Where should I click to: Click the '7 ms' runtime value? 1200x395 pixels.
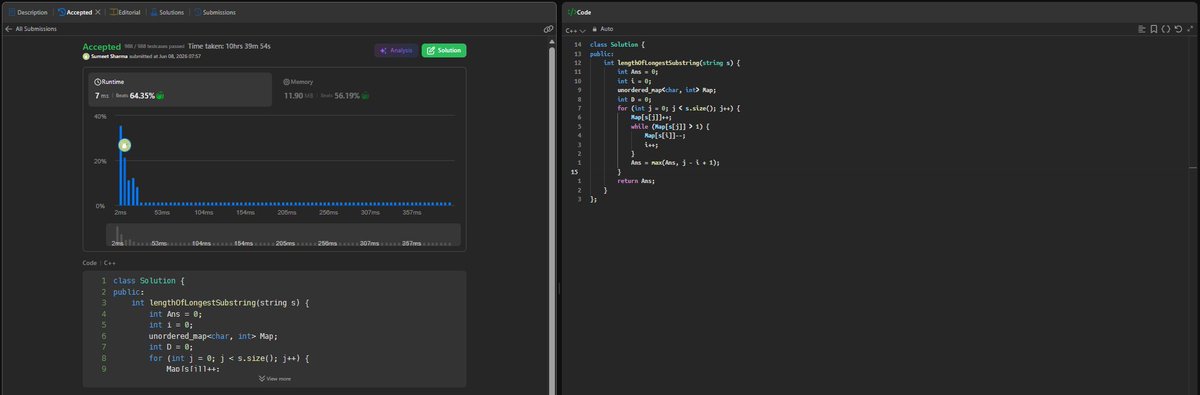coord(102,95)
